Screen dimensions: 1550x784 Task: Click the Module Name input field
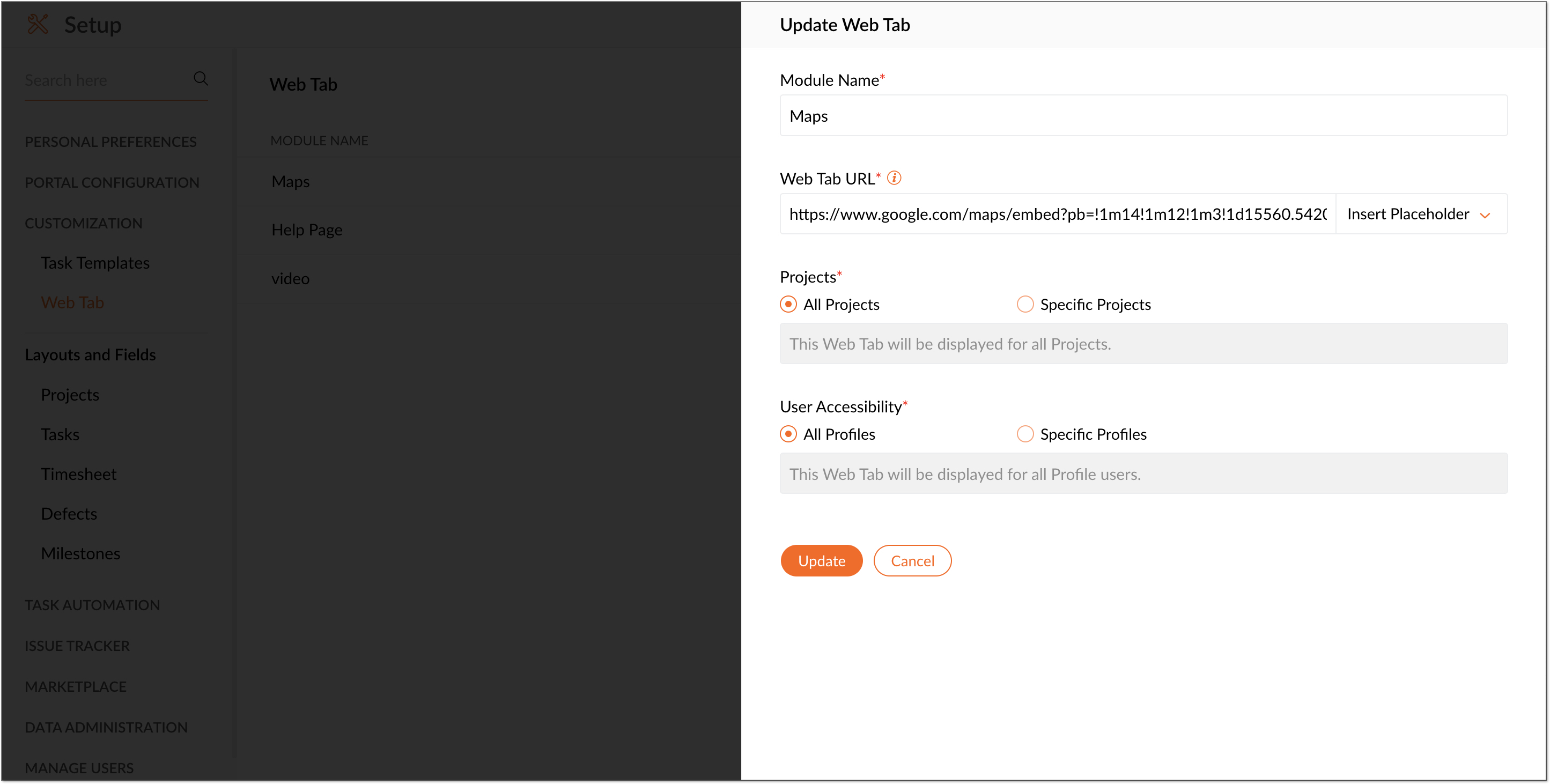coord(1143,115)
